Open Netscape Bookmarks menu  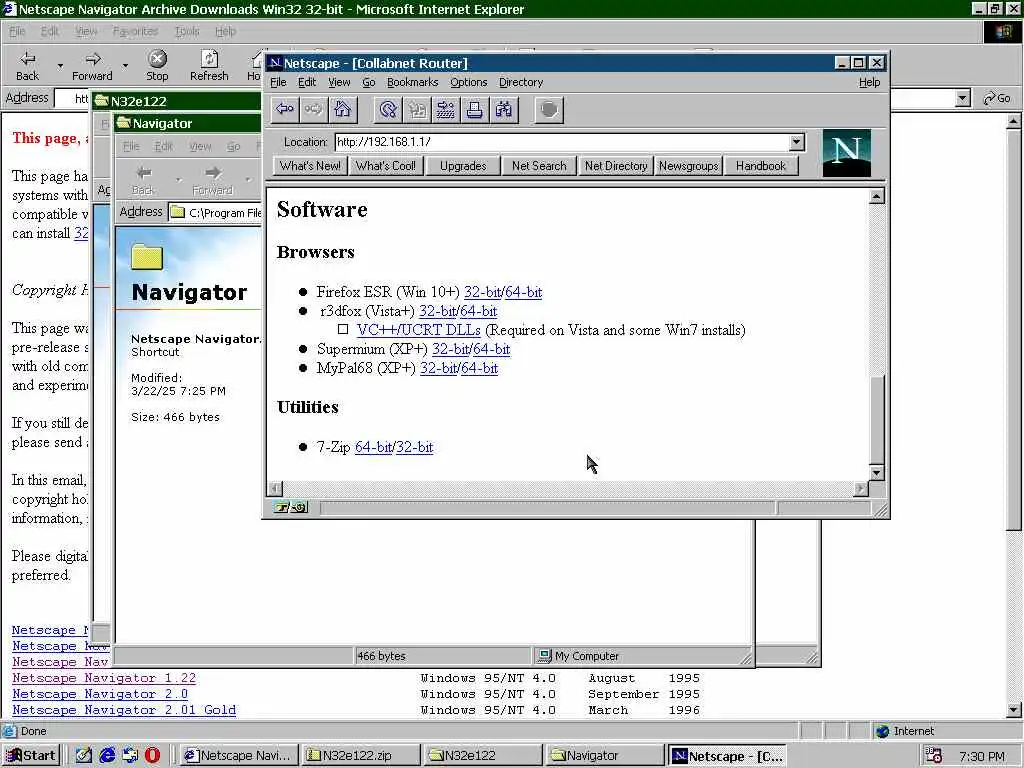pyautogui.click(x=412, y=82)
